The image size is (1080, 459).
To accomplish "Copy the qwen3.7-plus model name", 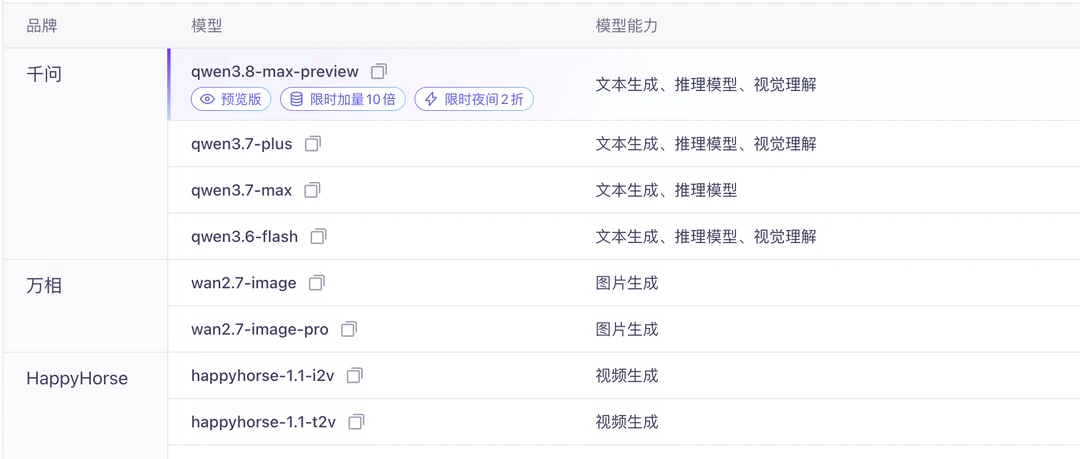I will 313,144.
